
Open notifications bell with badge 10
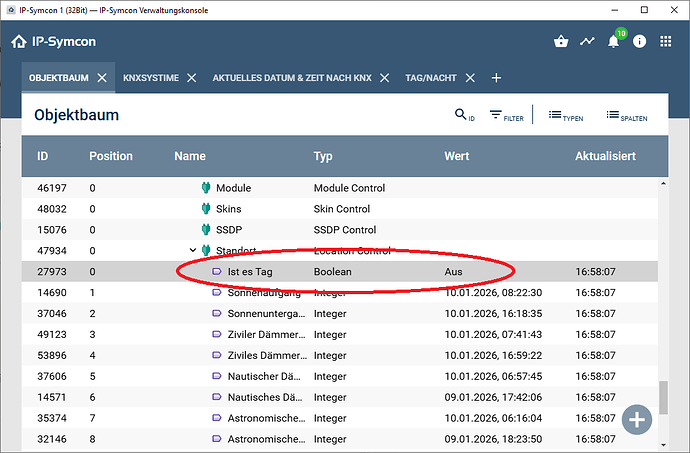(x=613, y=42)
